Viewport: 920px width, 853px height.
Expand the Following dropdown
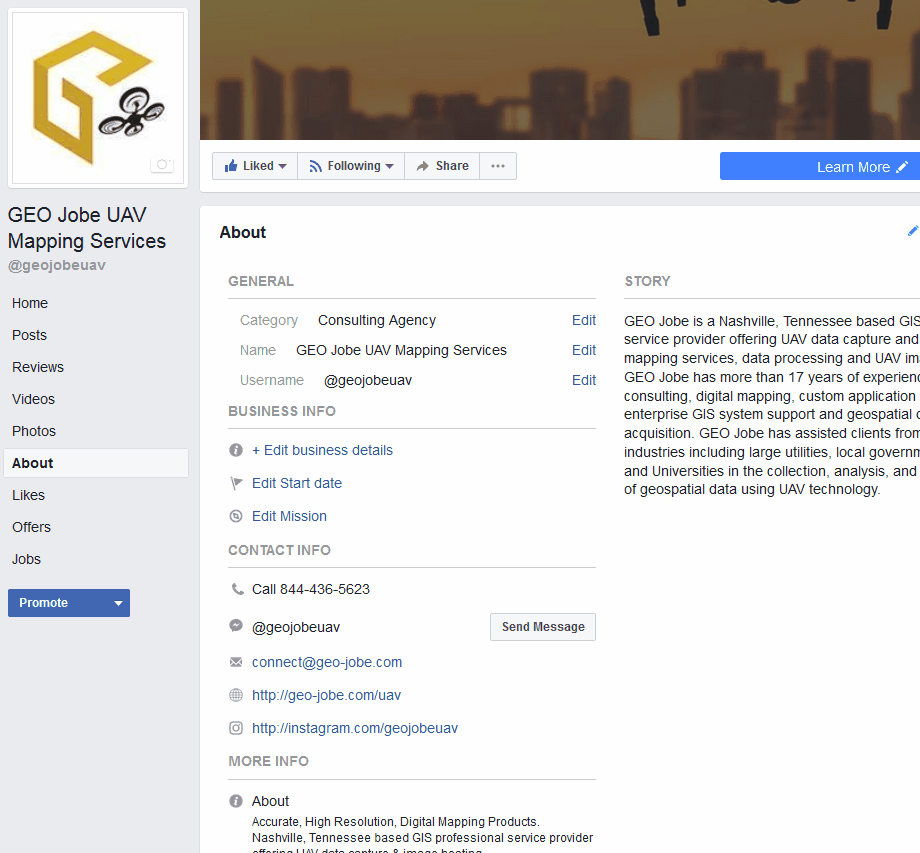[x=351, y=166]
